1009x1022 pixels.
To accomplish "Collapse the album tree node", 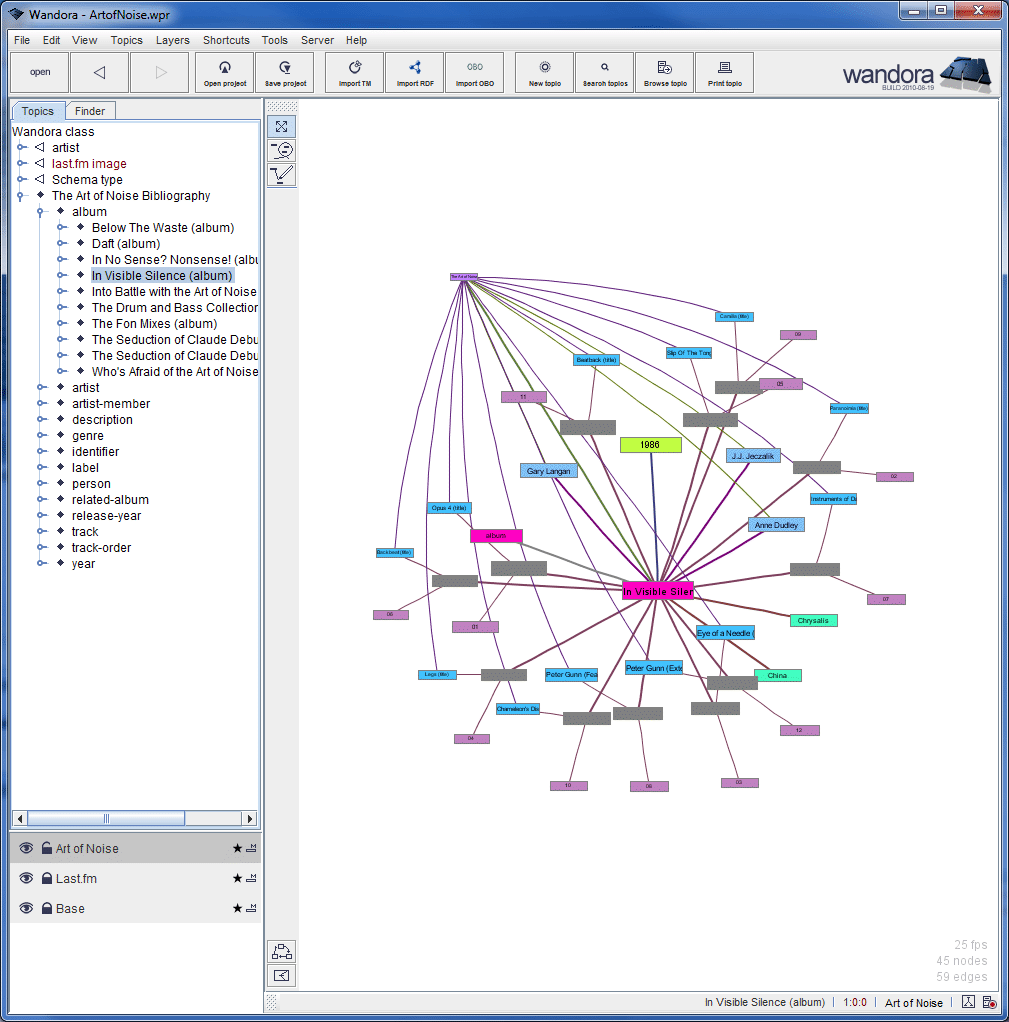I will (x=41, y=212).
